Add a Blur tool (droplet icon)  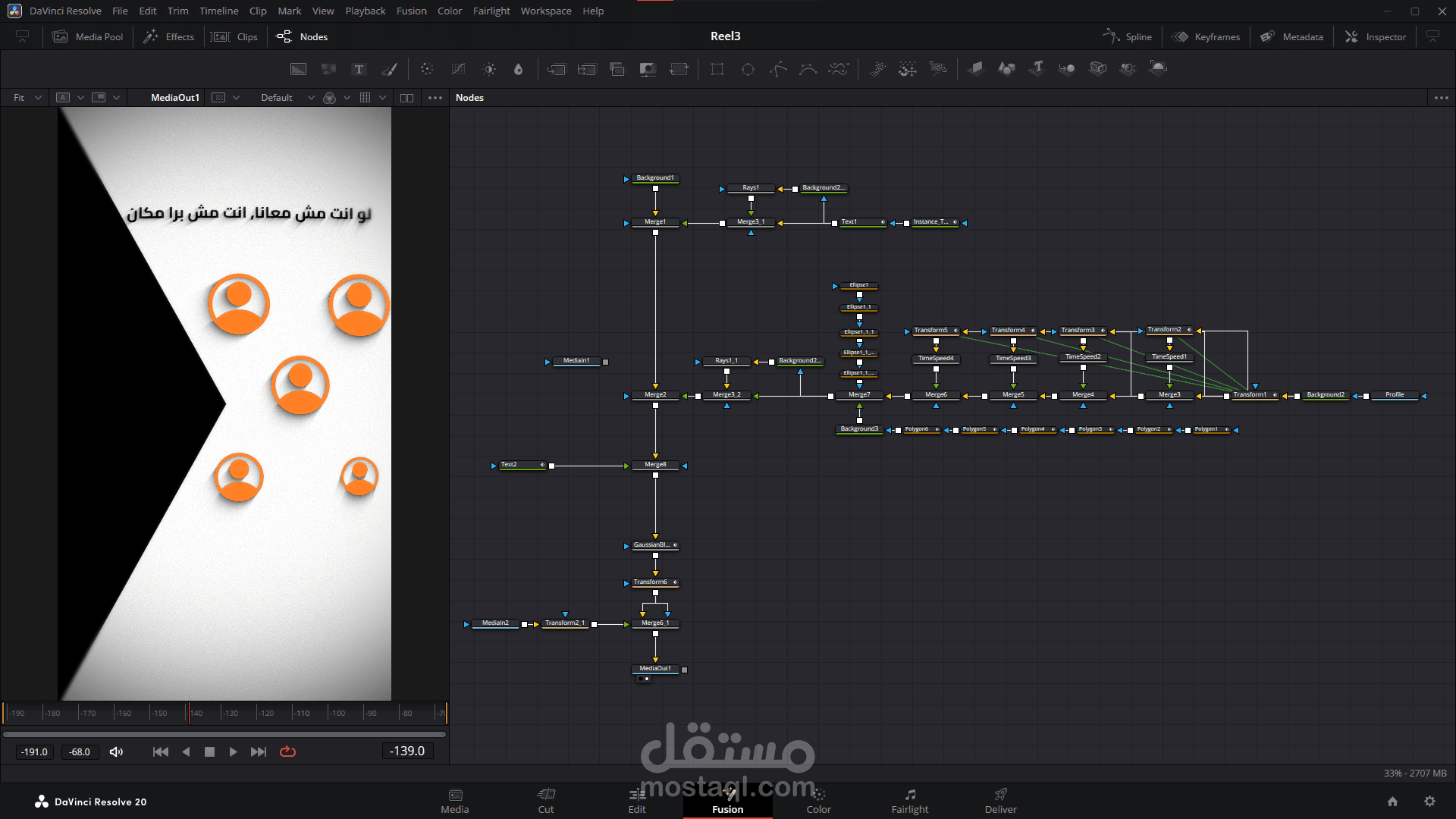pyautogui.click(x=518, y=69)
